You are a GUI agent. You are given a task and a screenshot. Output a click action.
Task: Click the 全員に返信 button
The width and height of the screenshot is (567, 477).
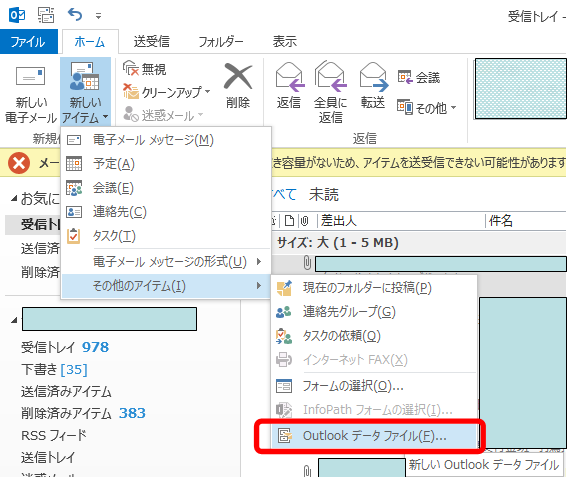click(330, 93)
